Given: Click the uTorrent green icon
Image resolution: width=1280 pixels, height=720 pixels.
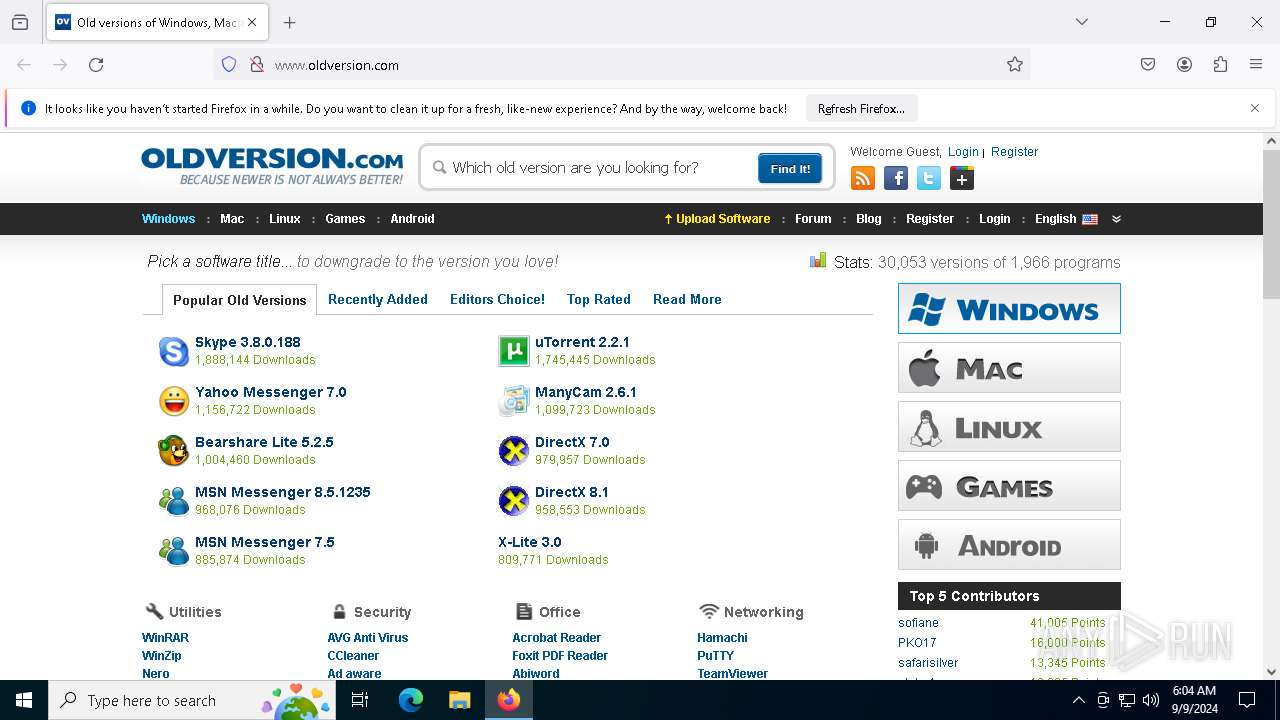Looking at the screenshot, I should (x=513, y=351).
